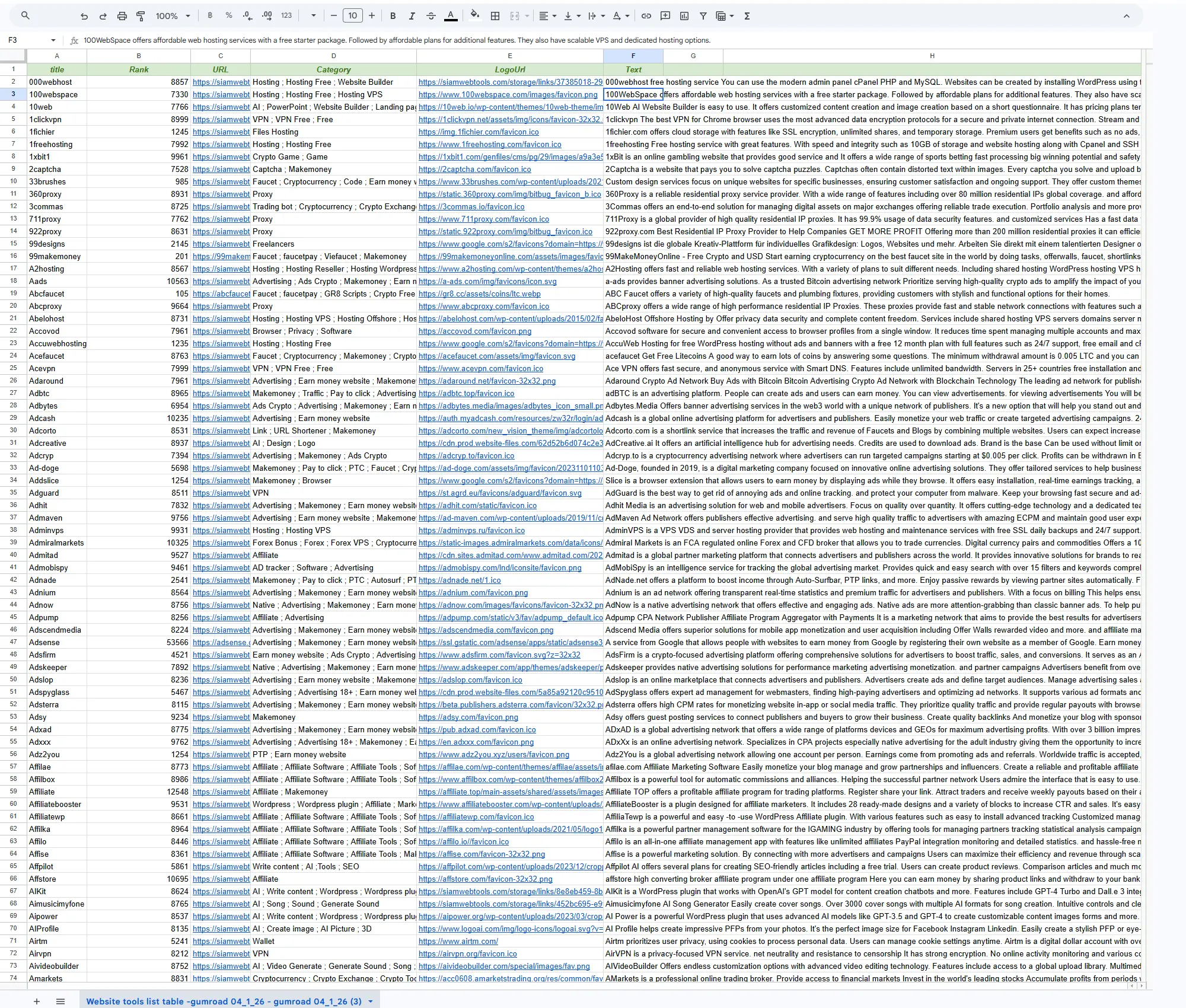Toggle bold formatting
This screenshot has height=1008, width=1186.
[393, 16]
